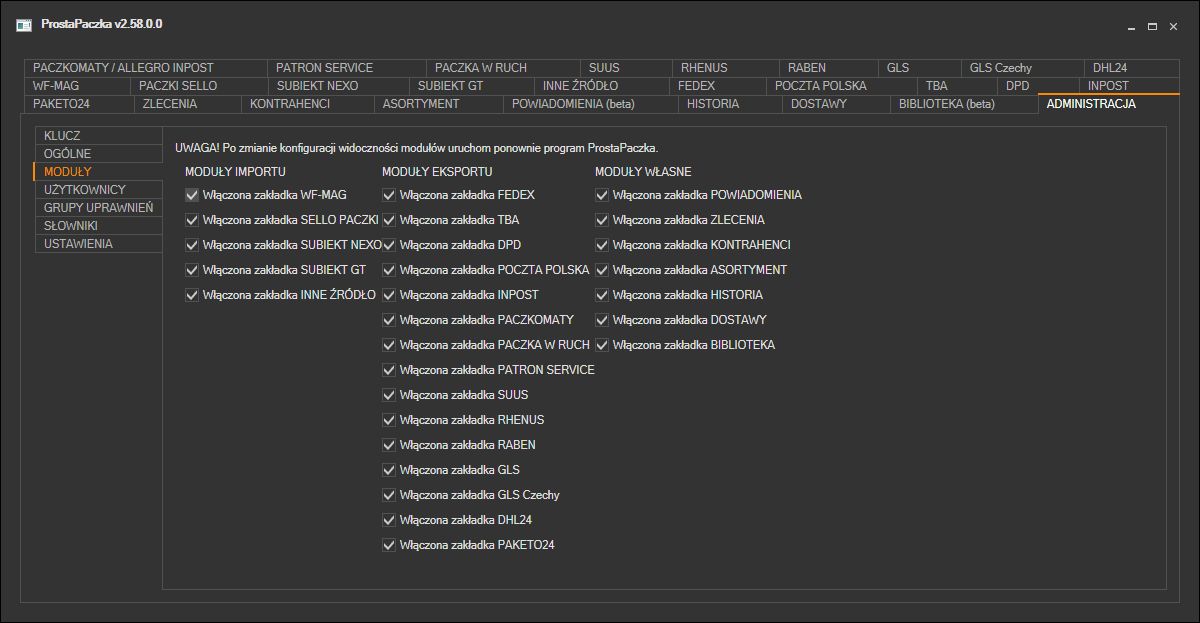Uncheck the WF-MAG import tab checkbox
Viewport: 1200px width, 623px height.
pos(192,195)
